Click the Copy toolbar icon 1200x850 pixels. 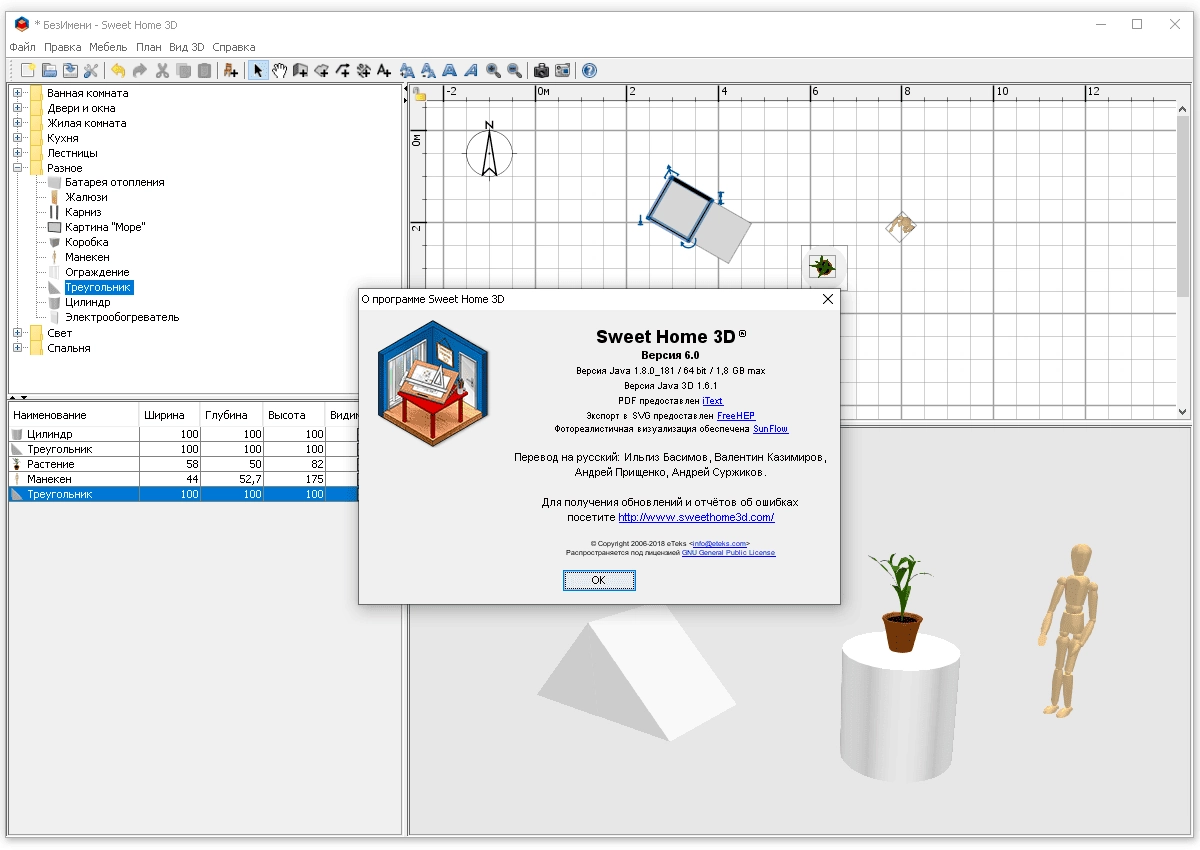pos(183,70)
